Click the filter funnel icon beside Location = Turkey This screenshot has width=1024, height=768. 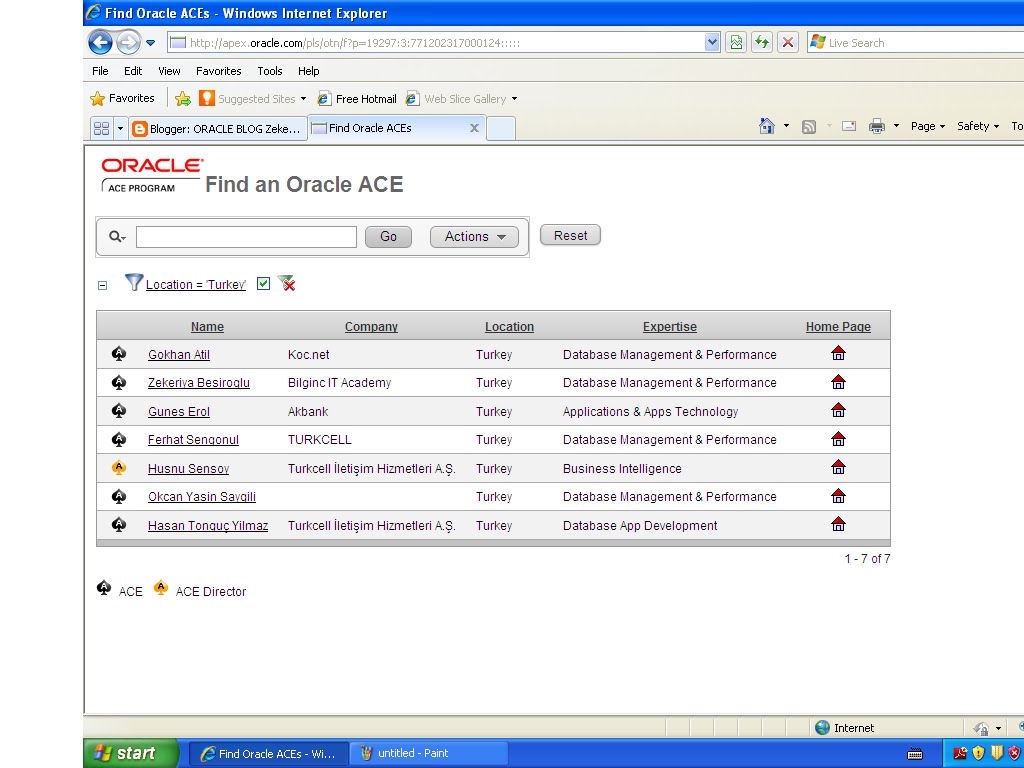tap(134, 283)
